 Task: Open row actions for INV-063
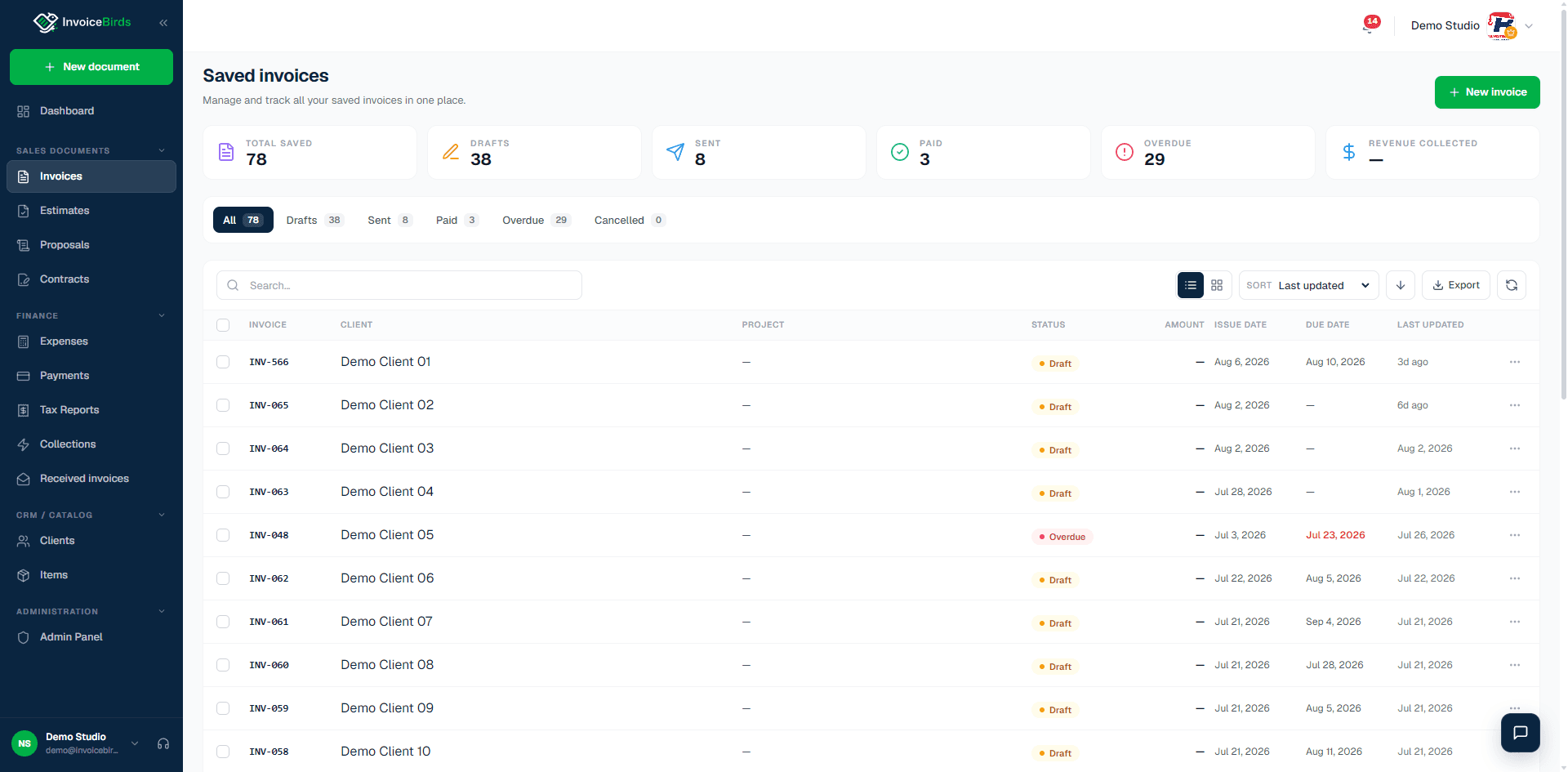coord(1515,492)
